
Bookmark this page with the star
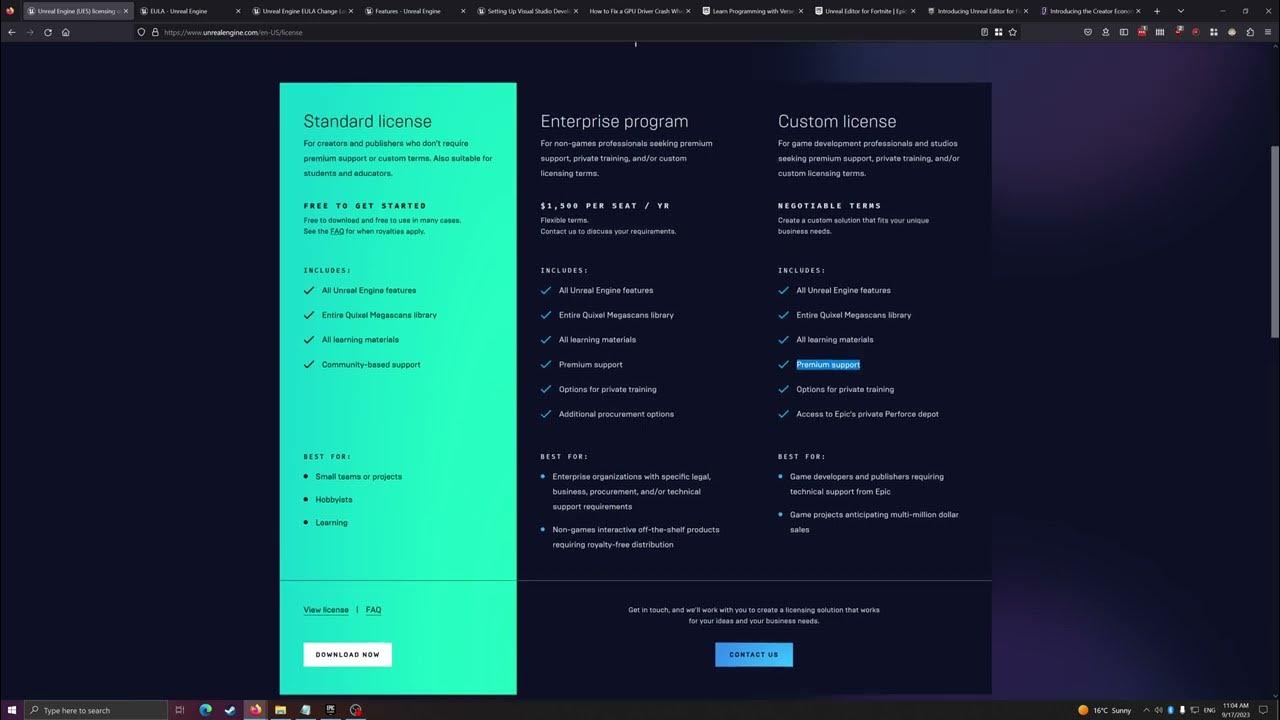pos(1012,32)
